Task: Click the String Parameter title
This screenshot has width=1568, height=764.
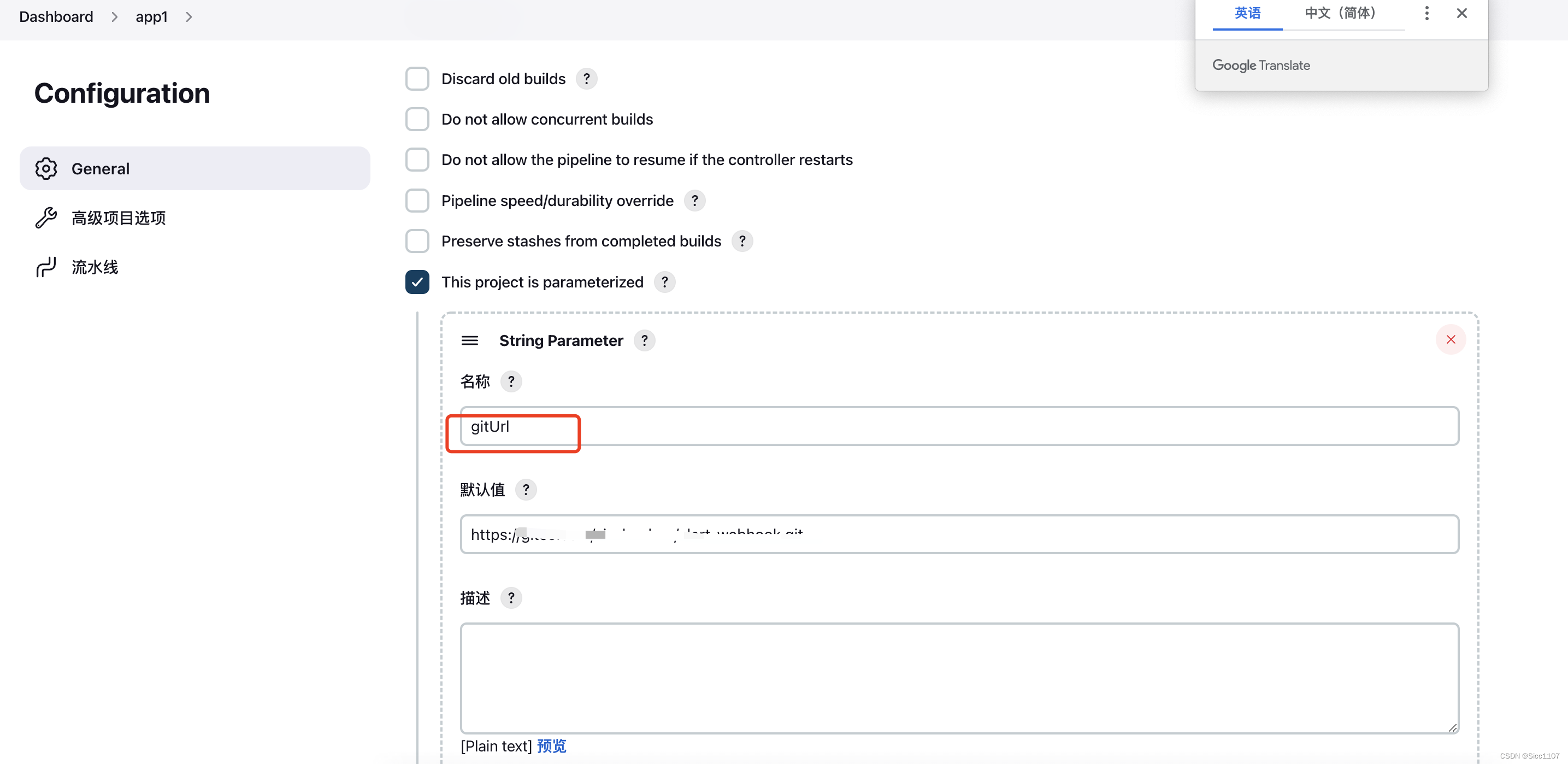Action: (x=561, y=340)
